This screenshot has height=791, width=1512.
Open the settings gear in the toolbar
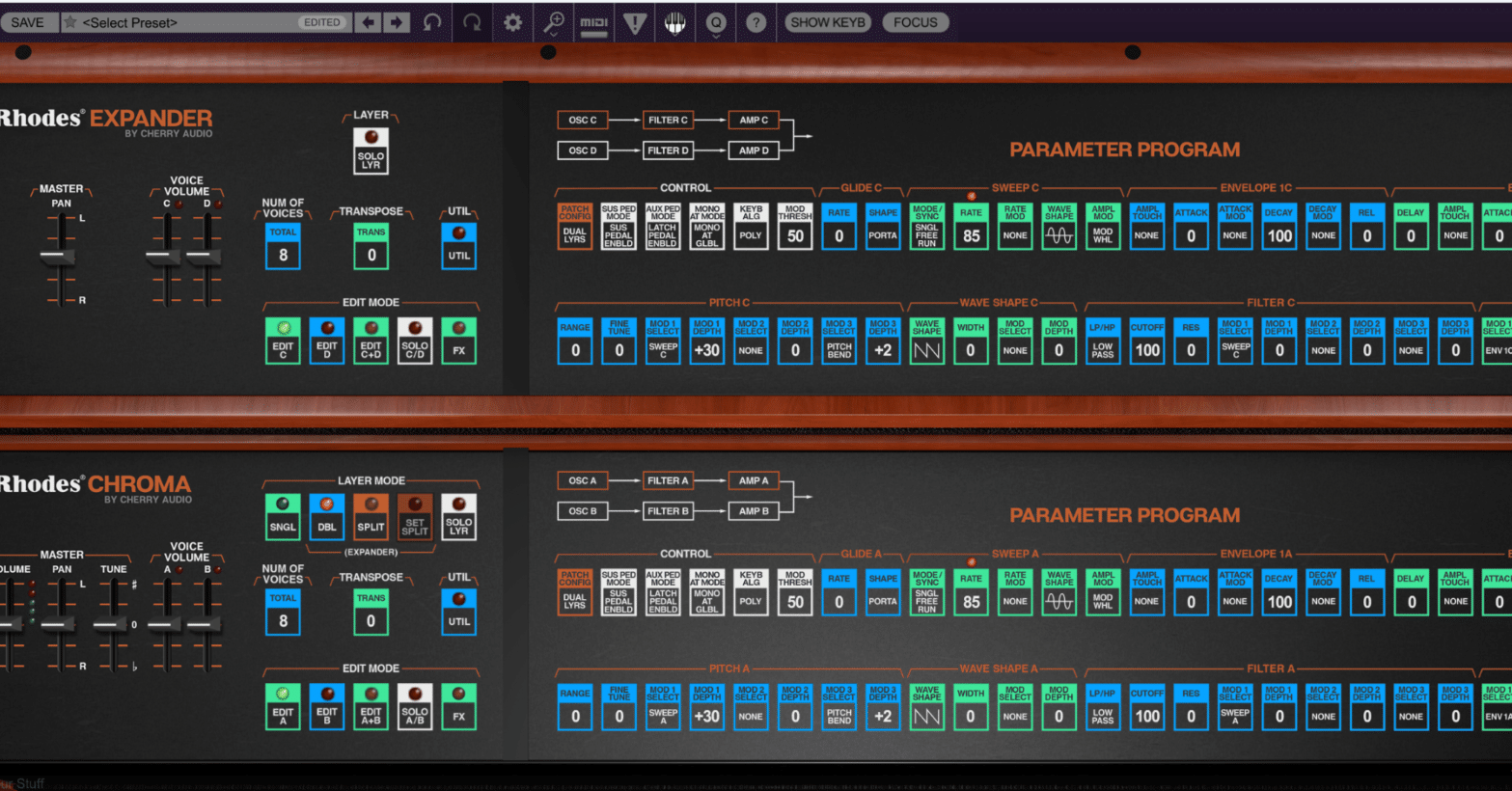pos(512,21)
